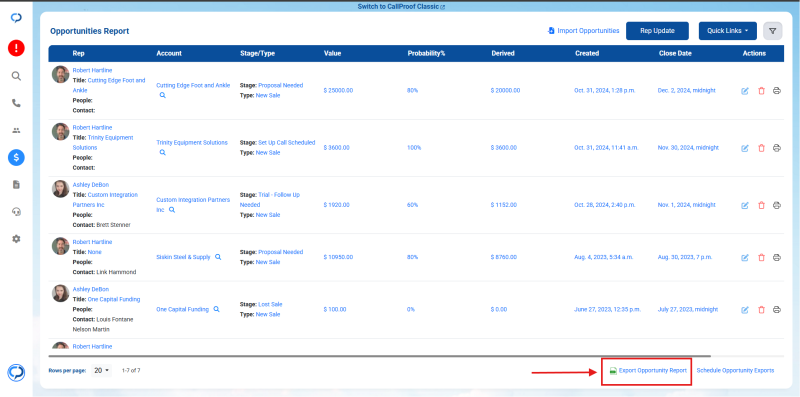Delete the Trinity Equipment Solutions opportunity

pos(761,148)
